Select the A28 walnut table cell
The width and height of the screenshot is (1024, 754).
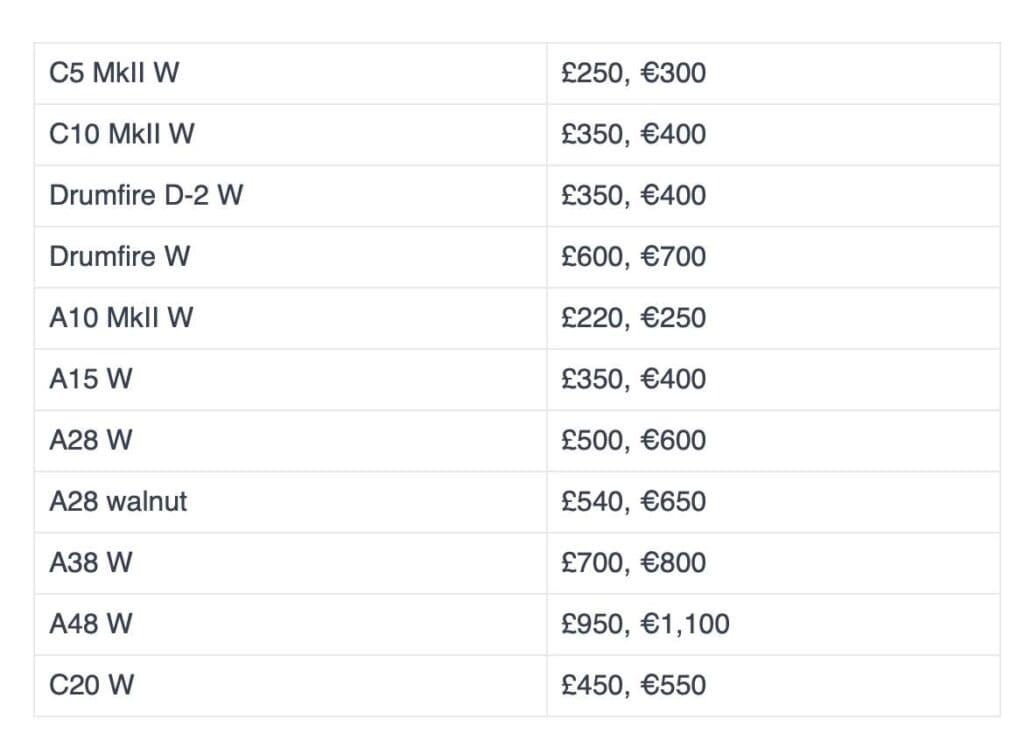point(118,501)
